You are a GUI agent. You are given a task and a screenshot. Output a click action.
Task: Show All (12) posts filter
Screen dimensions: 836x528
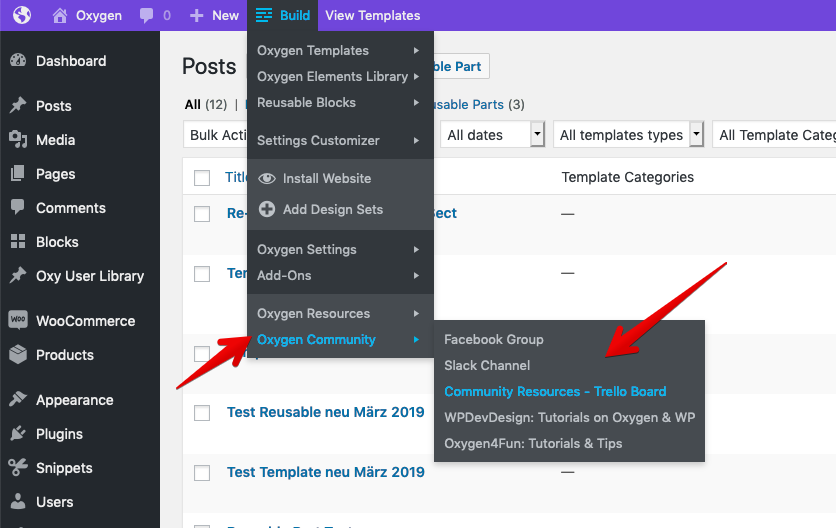(206, 105)
